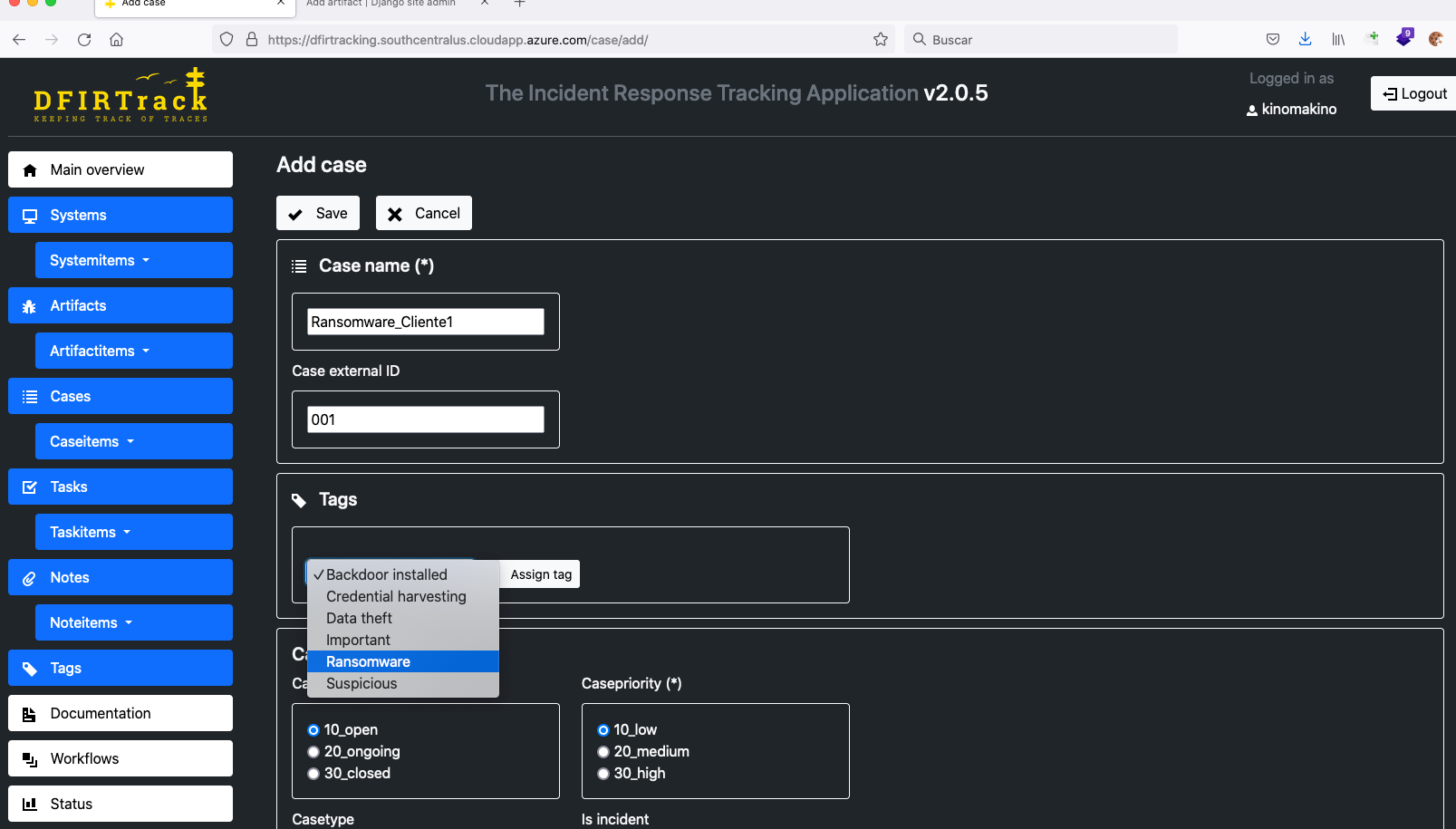
Task: Log out using the Logout button
Action: [x=1414, y=93]
